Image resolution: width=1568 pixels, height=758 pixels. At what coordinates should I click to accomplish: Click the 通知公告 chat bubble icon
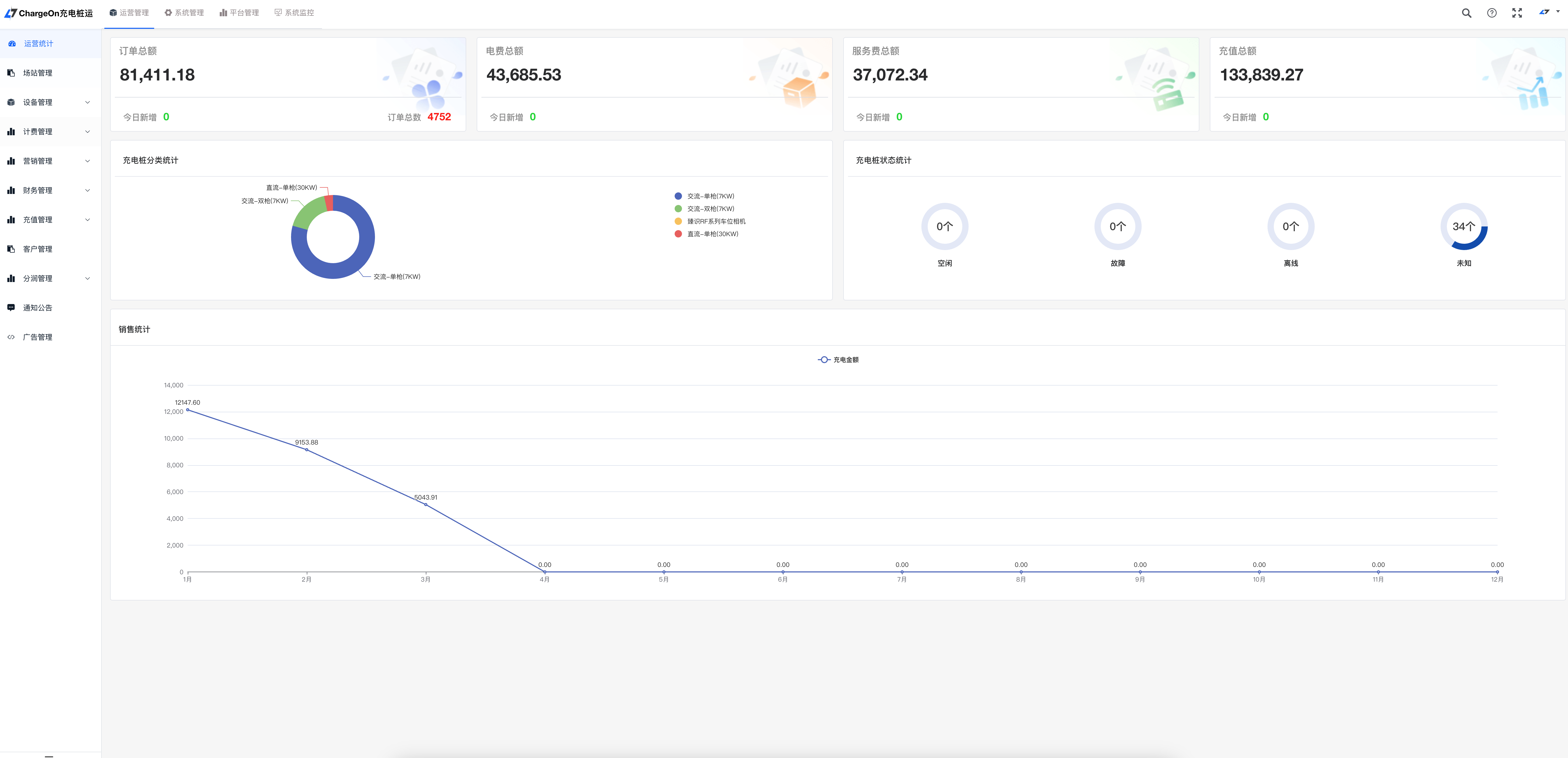point(11,308)
